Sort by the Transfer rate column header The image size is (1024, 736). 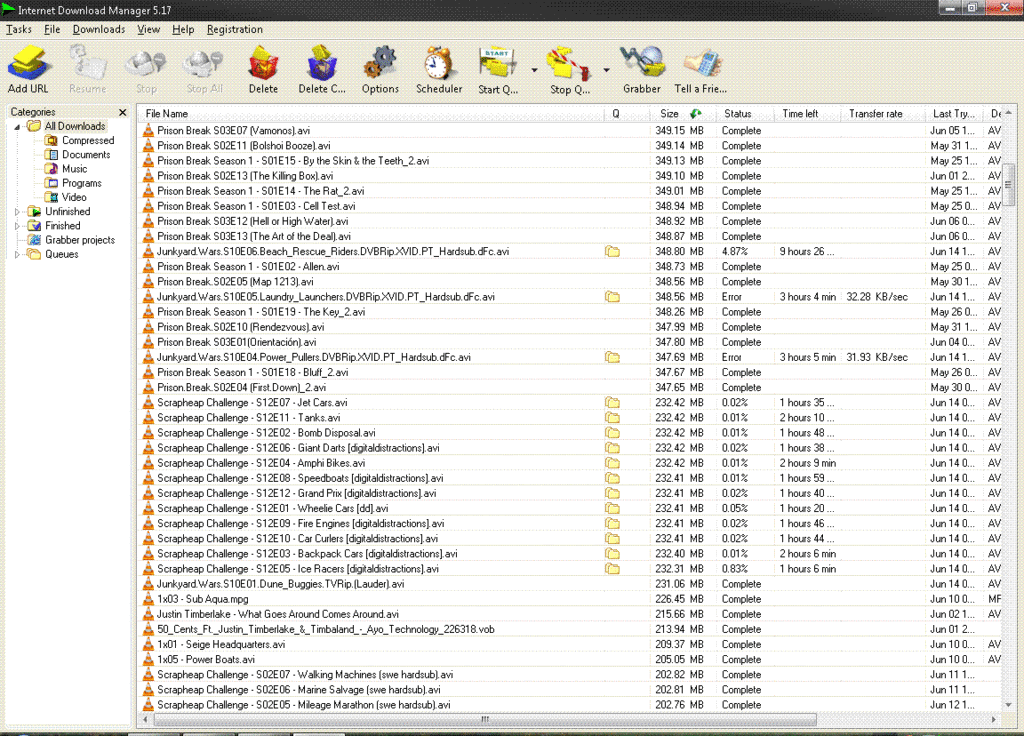click(882, 114)
